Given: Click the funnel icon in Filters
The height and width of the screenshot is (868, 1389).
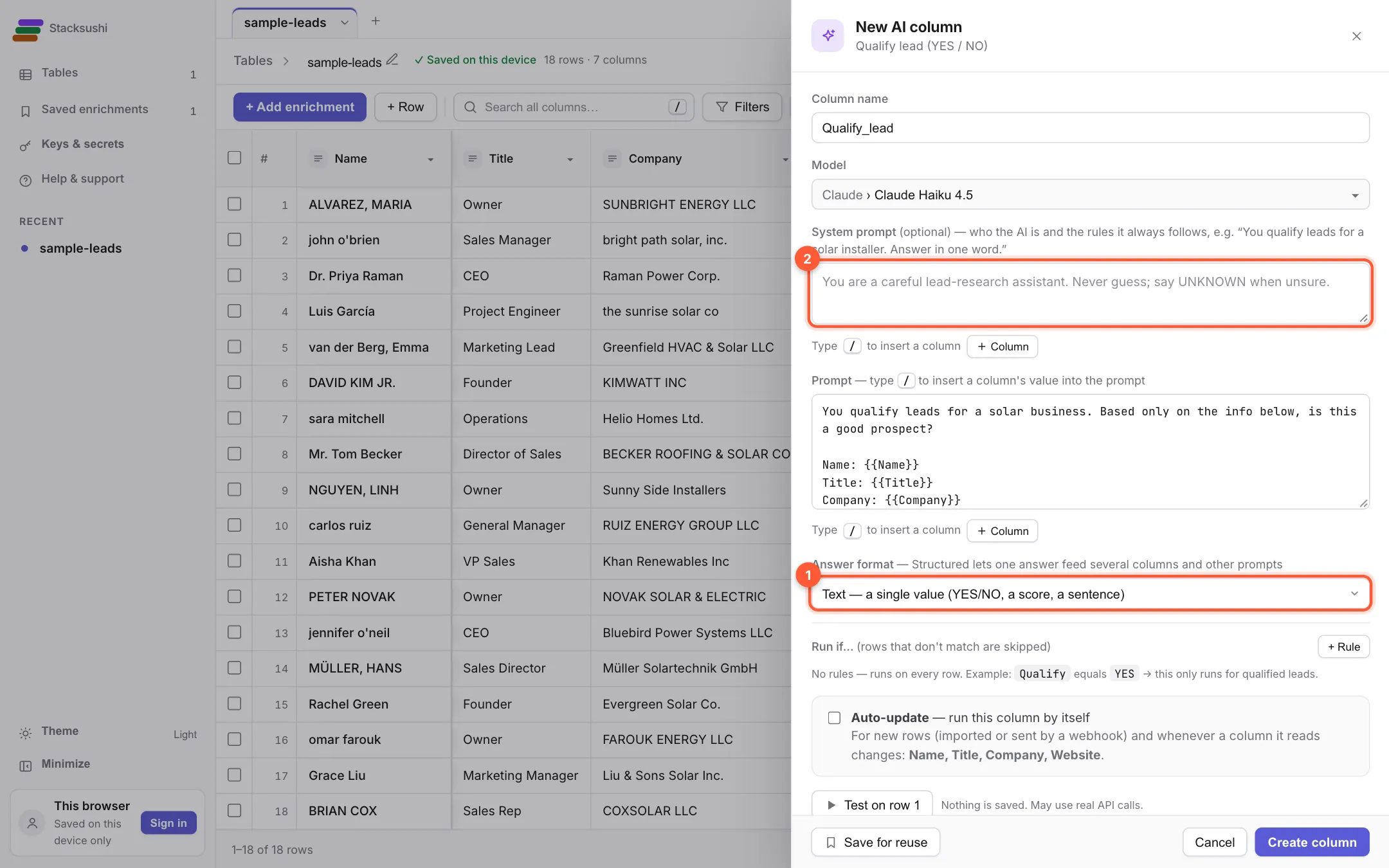Looking at the screenshot, I should point(722,107).
